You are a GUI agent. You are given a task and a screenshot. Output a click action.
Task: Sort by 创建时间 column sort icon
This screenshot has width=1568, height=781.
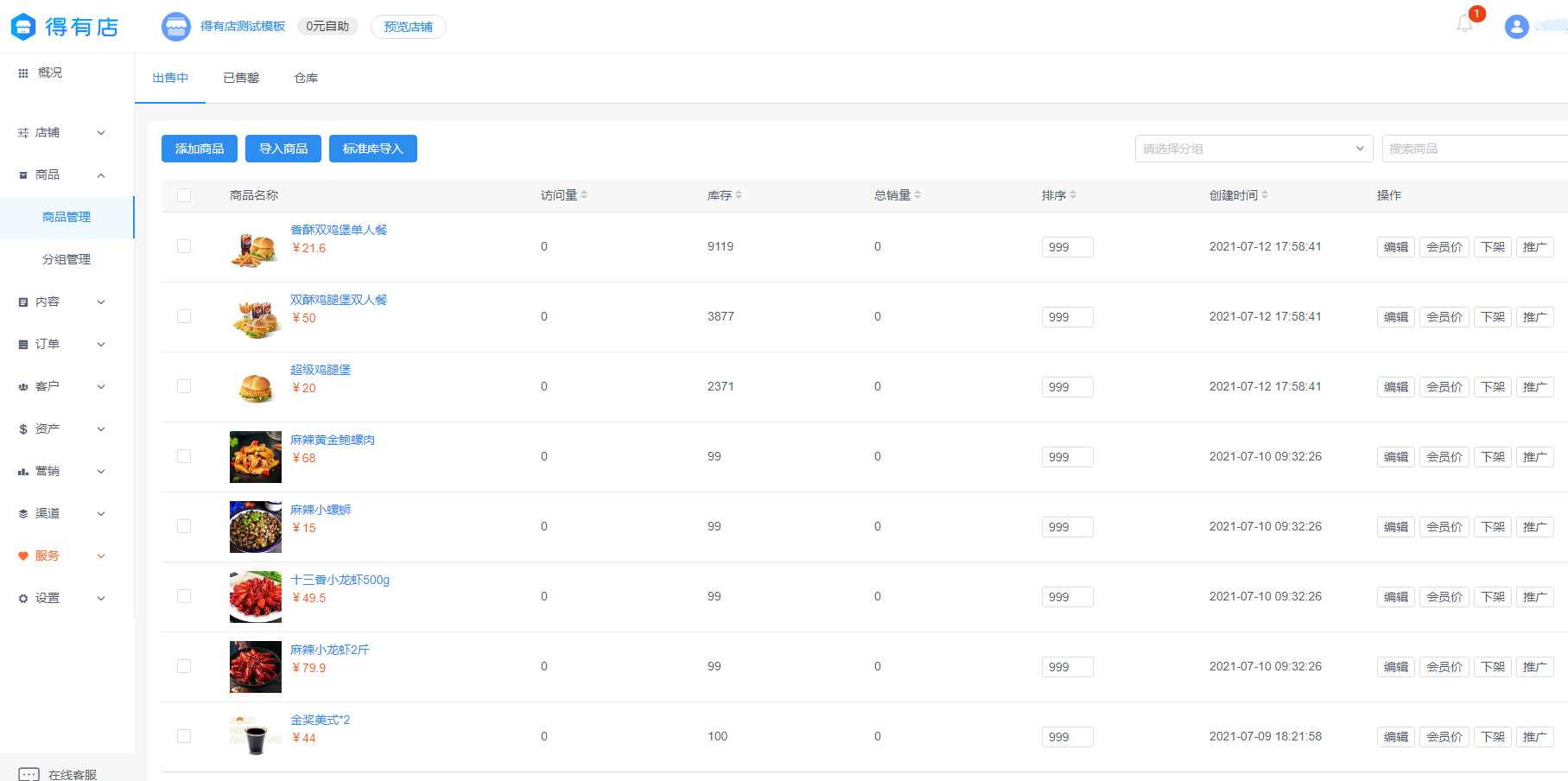pyautogui.click(x=1265, y=195)
